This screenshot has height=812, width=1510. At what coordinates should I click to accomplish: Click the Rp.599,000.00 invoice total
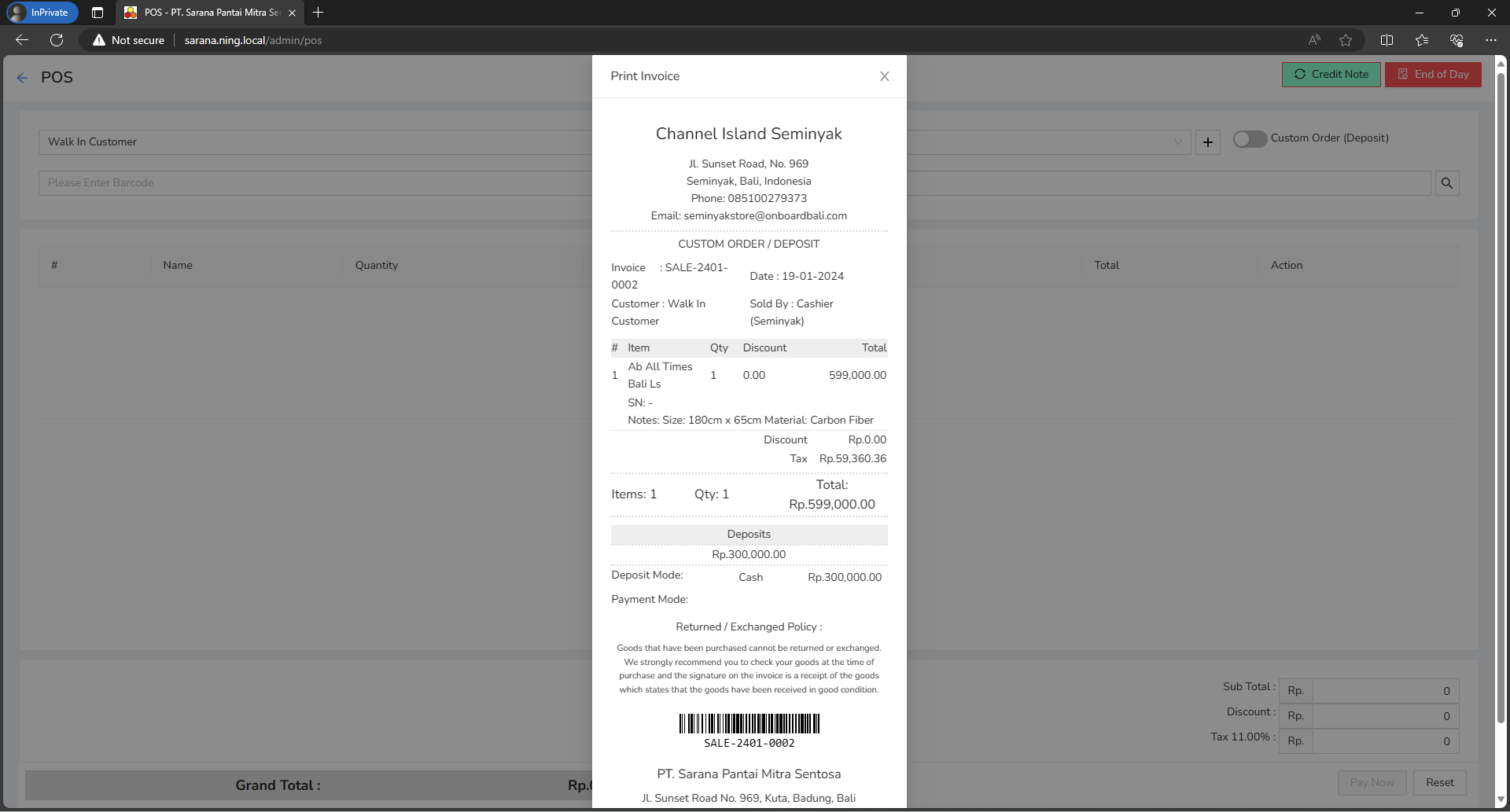pyautogui.click(x=831, y=505)
